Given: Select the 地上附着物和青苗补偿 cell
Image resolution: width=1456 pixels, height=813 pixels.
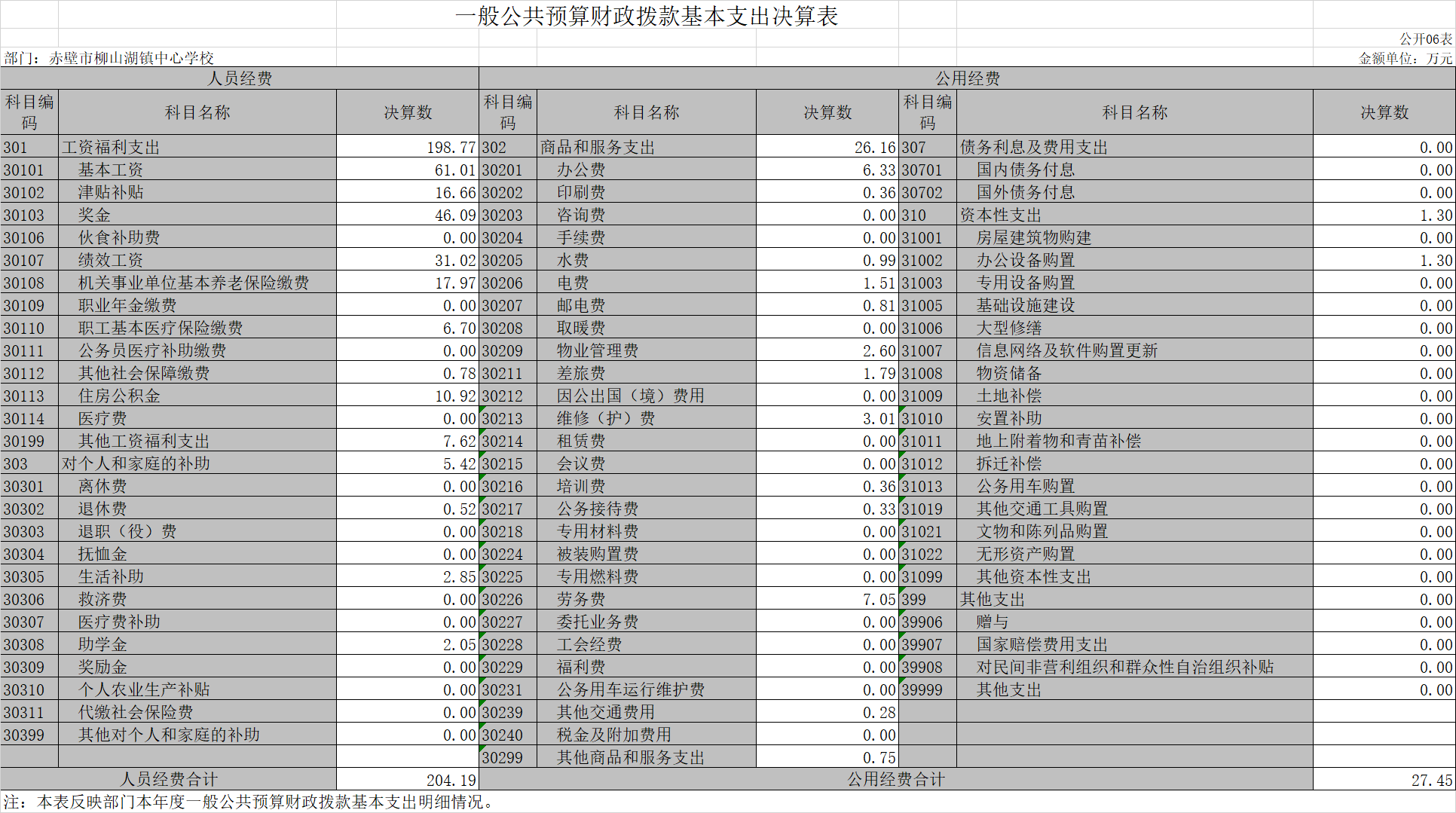Looking at the screenshot, I should click(x=1135, y=441).
